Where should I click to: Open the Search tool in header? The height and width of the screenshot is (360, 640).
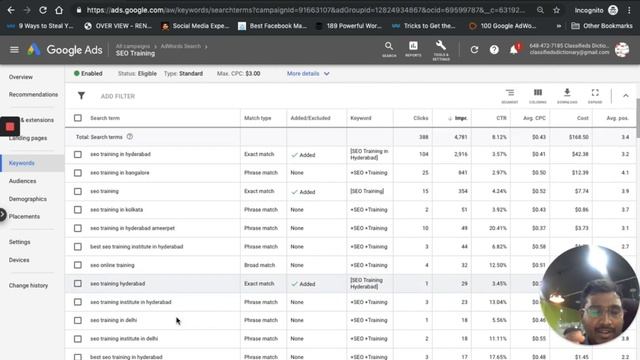[389, 49]
